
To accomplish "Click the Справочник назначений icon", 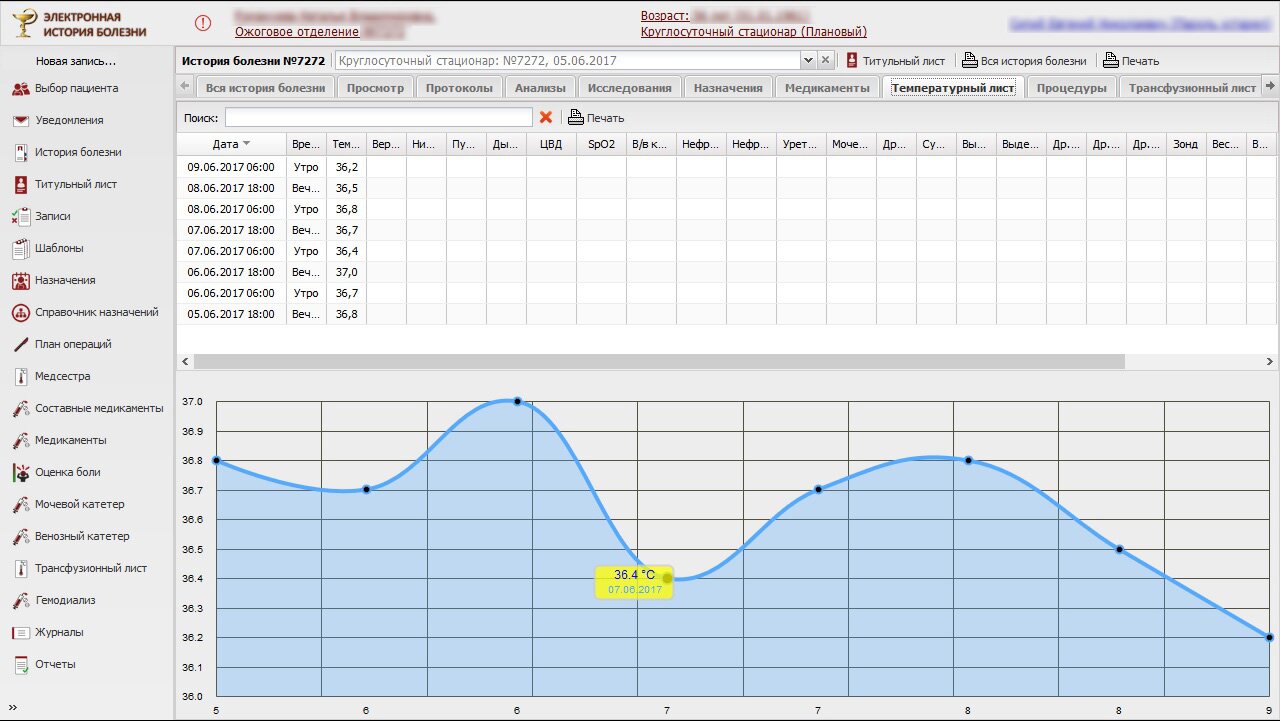I will pos(20,313).
